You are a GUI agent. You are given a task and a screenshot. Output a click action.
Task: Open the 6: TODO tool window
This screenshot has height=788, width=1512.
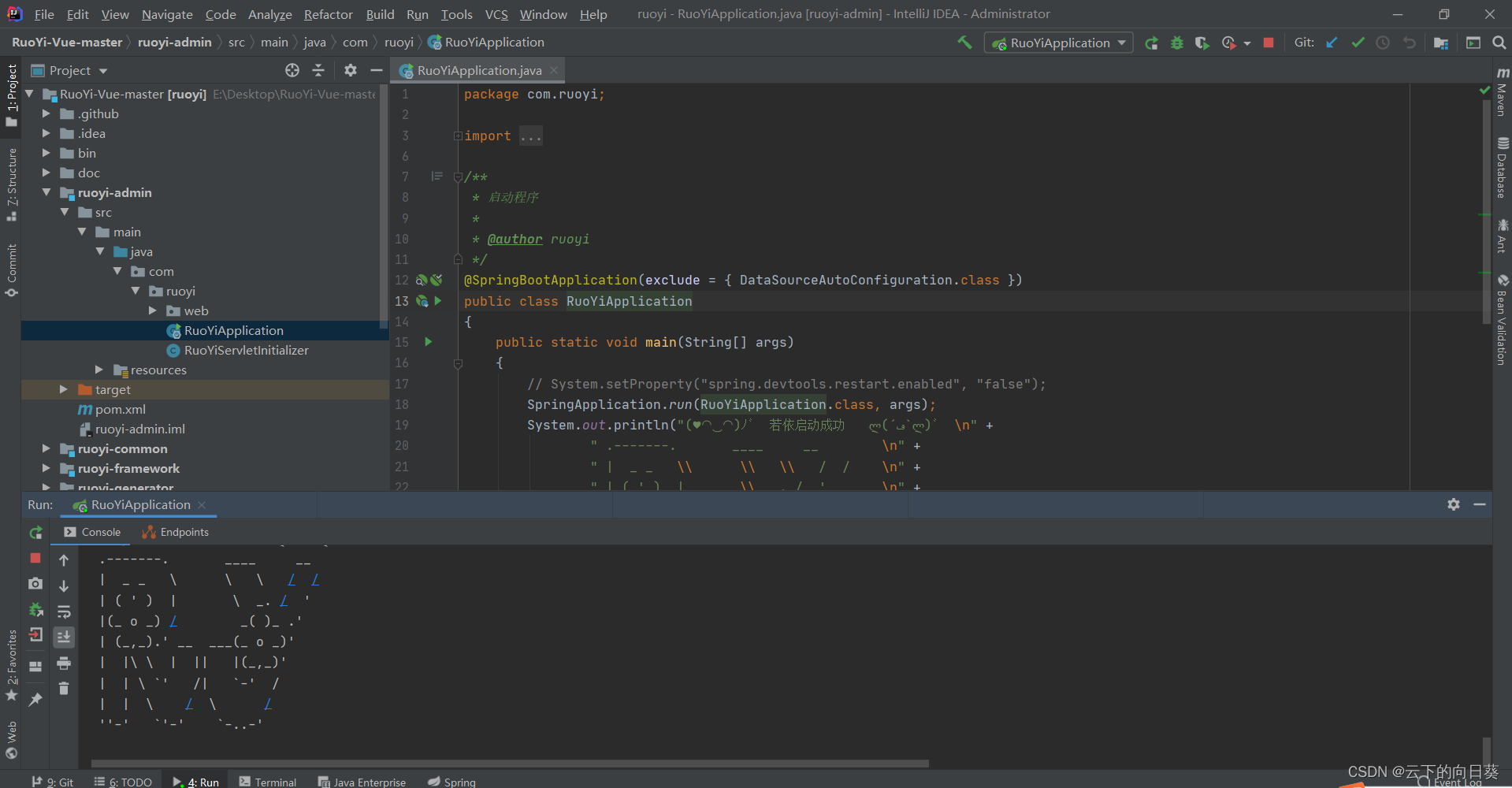123,782
